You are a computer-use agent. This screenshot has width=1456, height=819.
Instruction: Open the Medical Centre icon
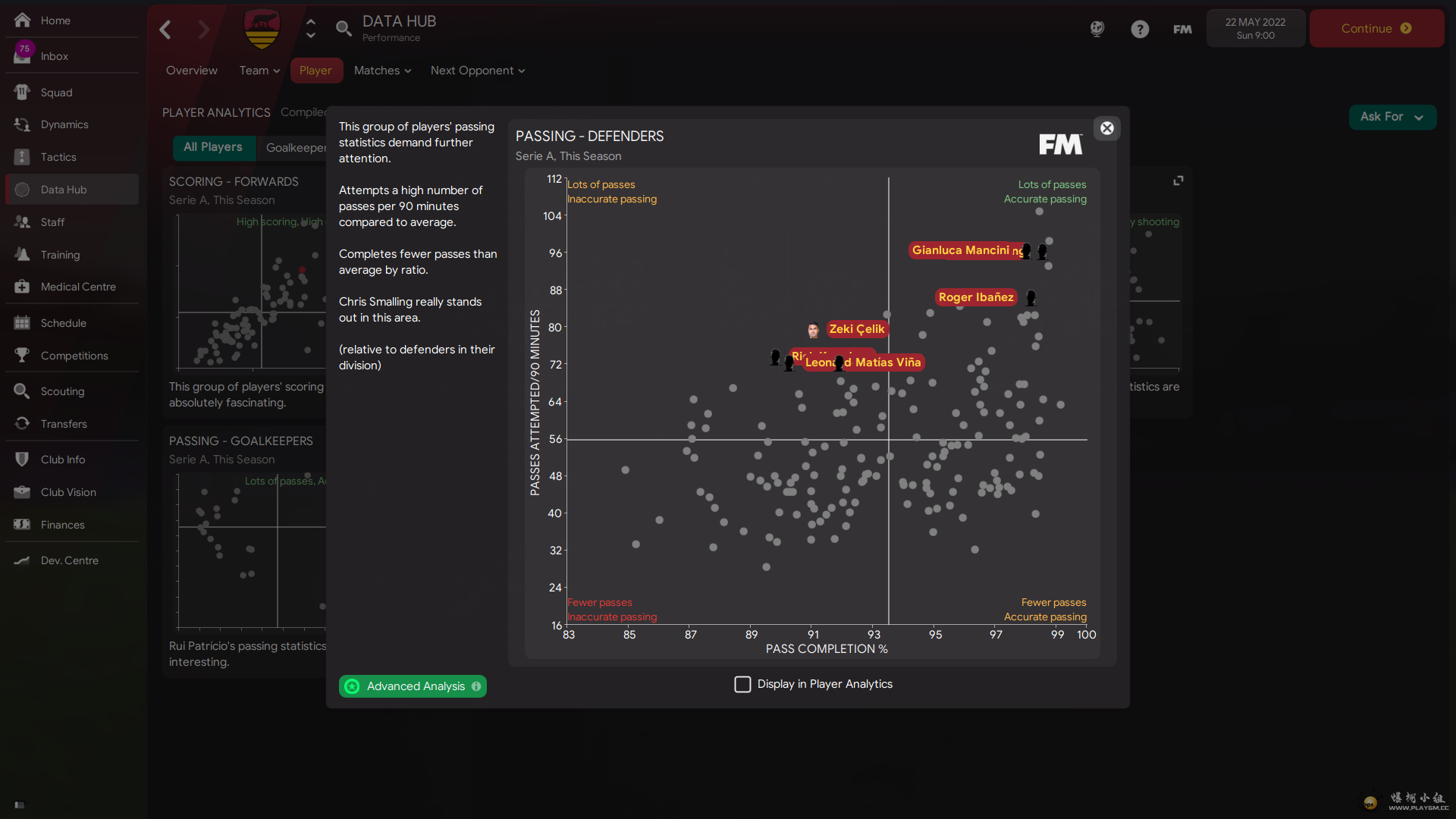coord(22,287)
